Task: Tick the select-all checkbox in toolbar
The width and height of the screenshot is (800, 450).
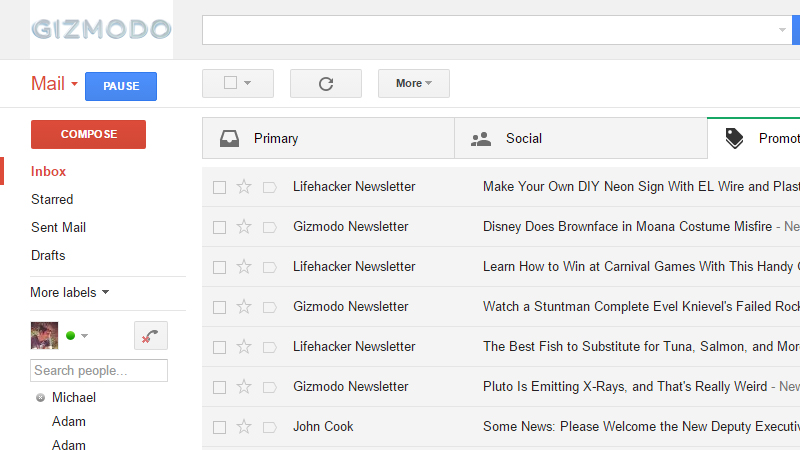Action: coord(231,83)
